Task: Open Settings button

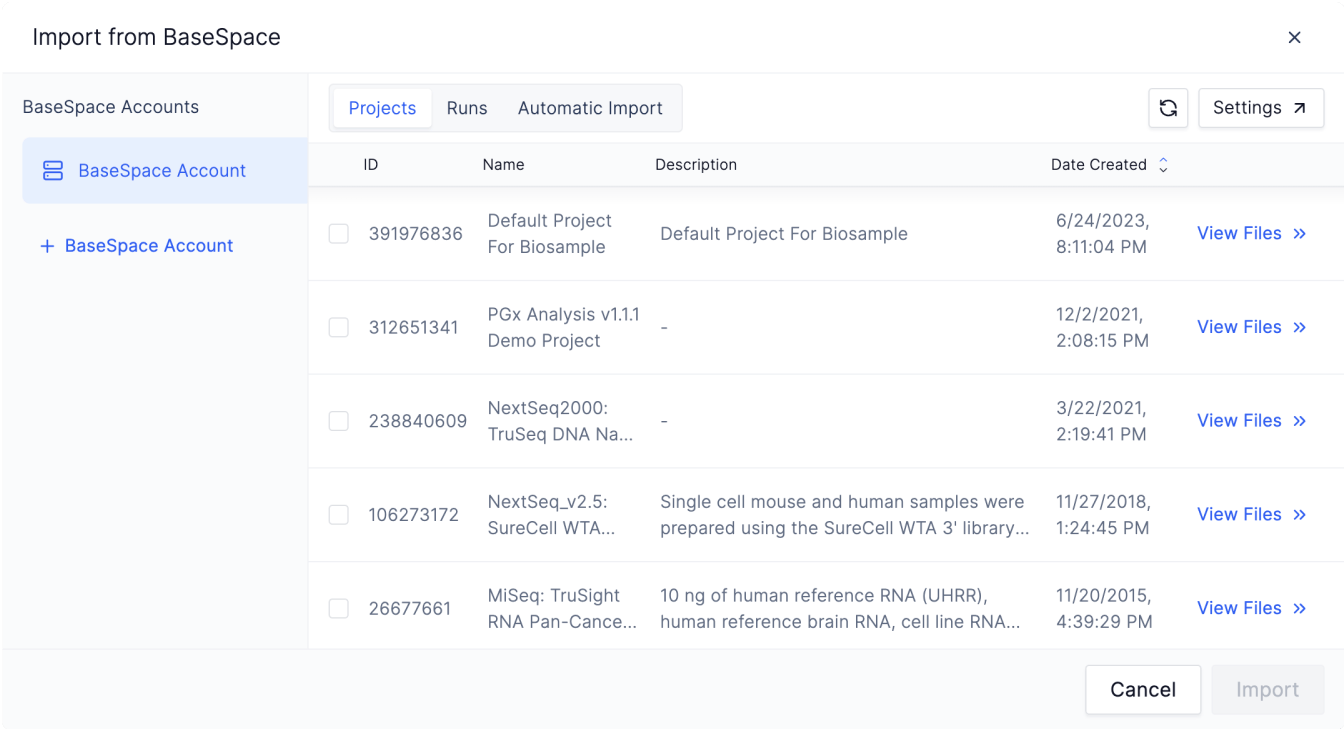Action: pyautogui.click(x=1261, y=108)
